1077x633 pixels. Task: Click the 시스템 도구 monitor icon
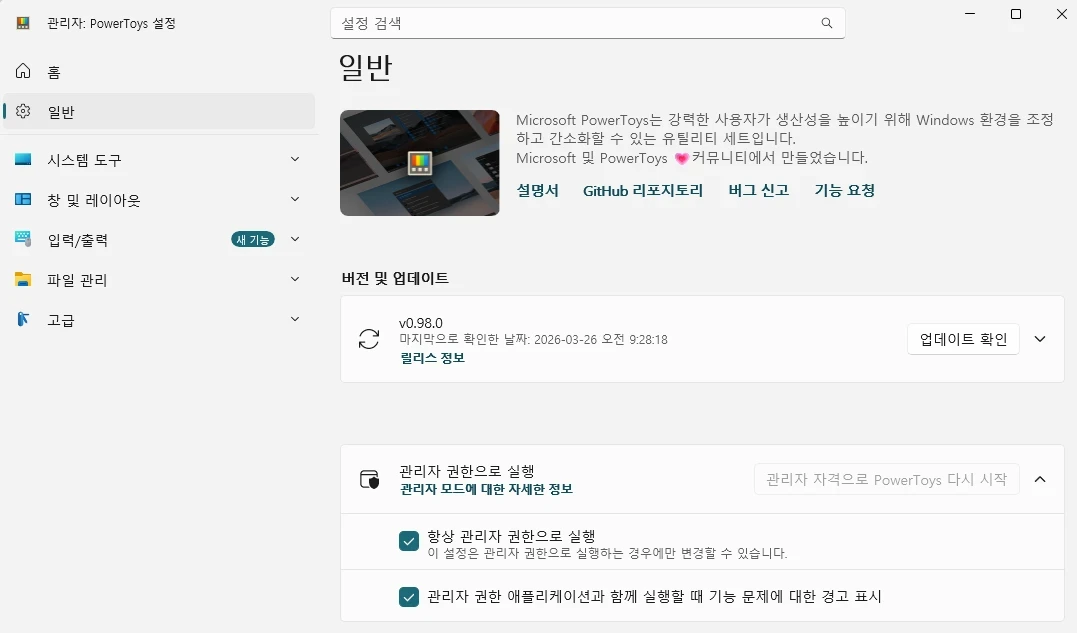tap(23, 160)
